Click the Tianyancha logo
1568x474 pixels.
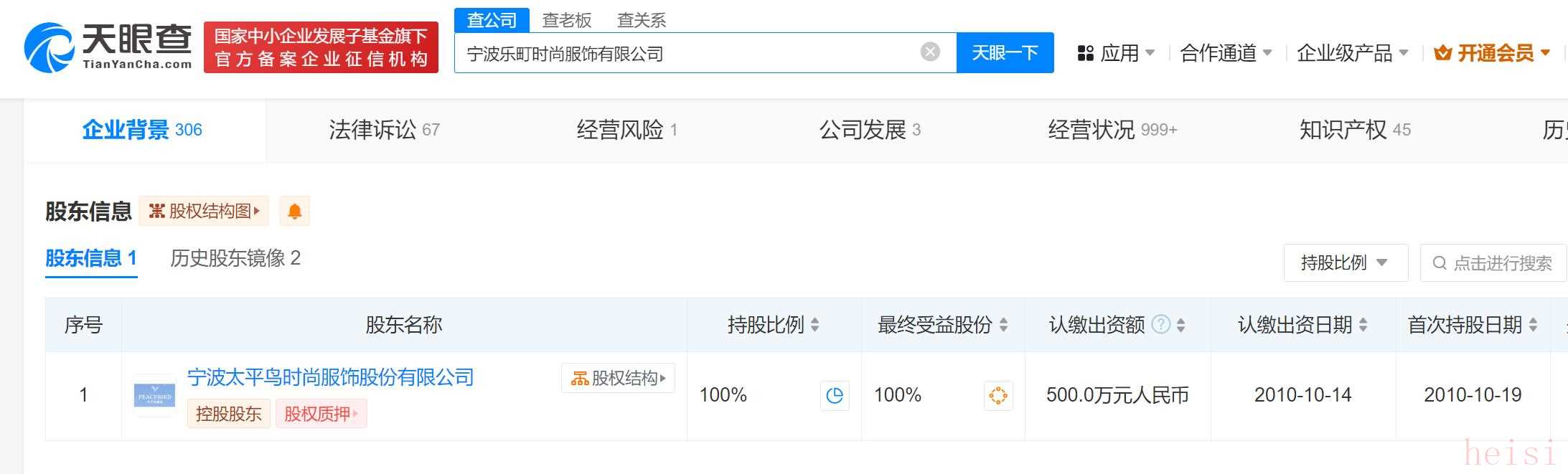click(108, 47)
